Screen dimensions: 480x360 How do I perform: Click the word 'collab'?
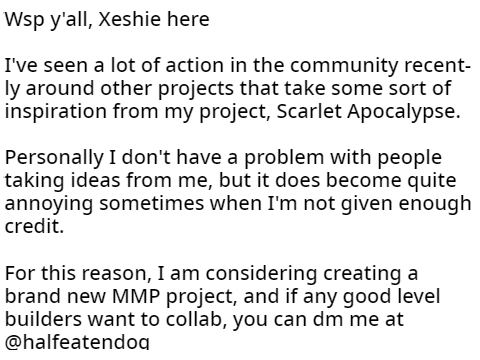coord(194,319)
